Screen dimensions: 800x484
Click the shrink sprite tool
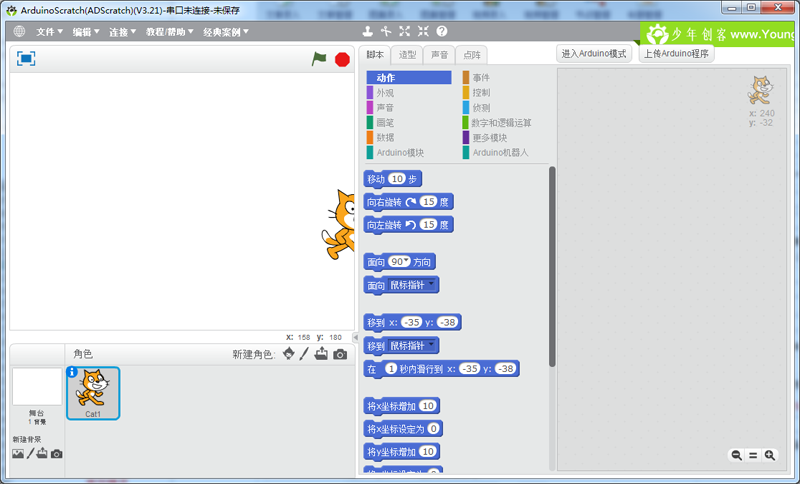423,31
